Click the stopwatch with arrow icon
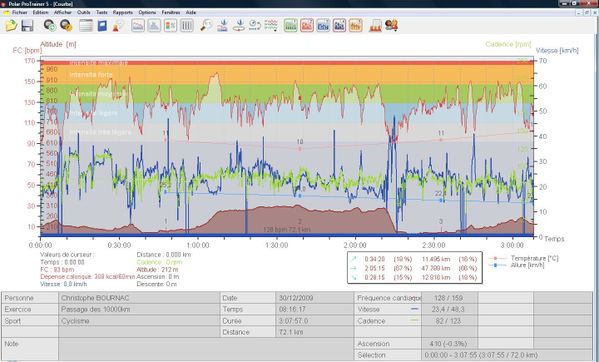This screenshot has width=599, height=362. pyautogui.click(x=255, y=26)
